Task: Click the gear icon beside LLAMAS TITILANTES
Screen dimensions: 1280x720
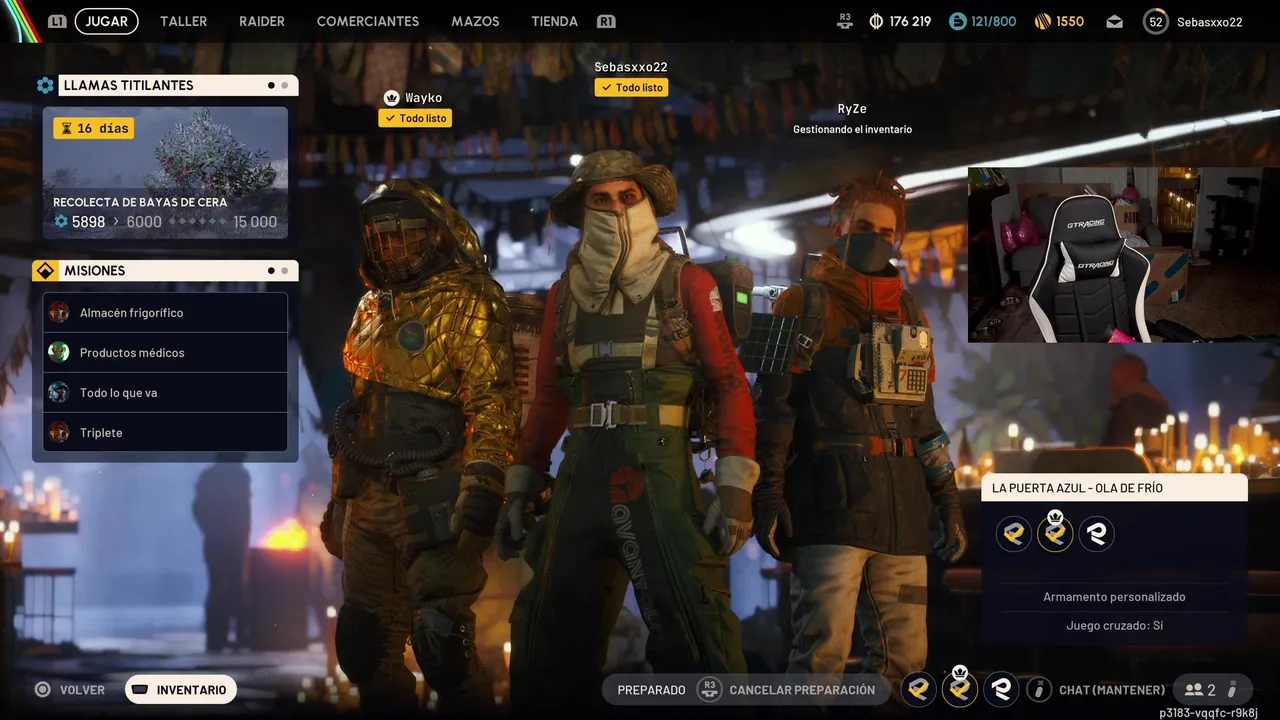Action: click(45, 85)
